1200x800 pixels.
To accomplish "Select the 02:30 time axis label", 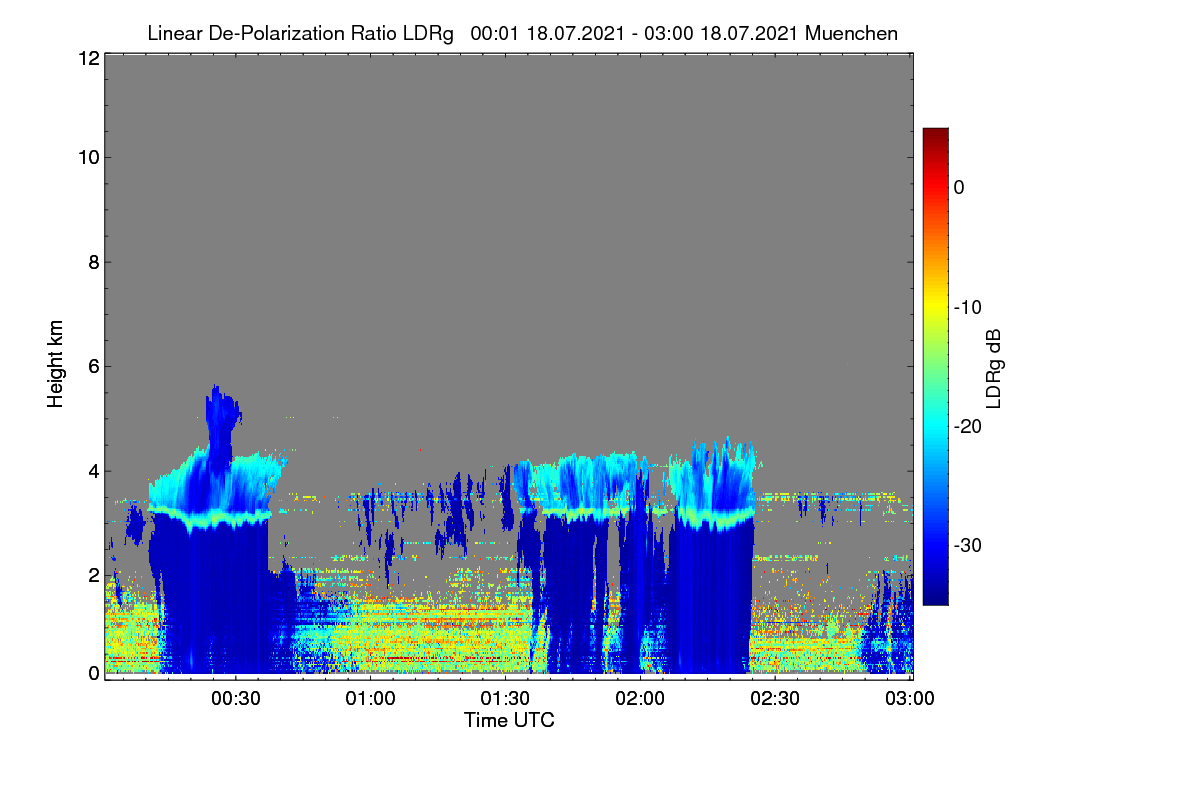I will click(775, 698).
